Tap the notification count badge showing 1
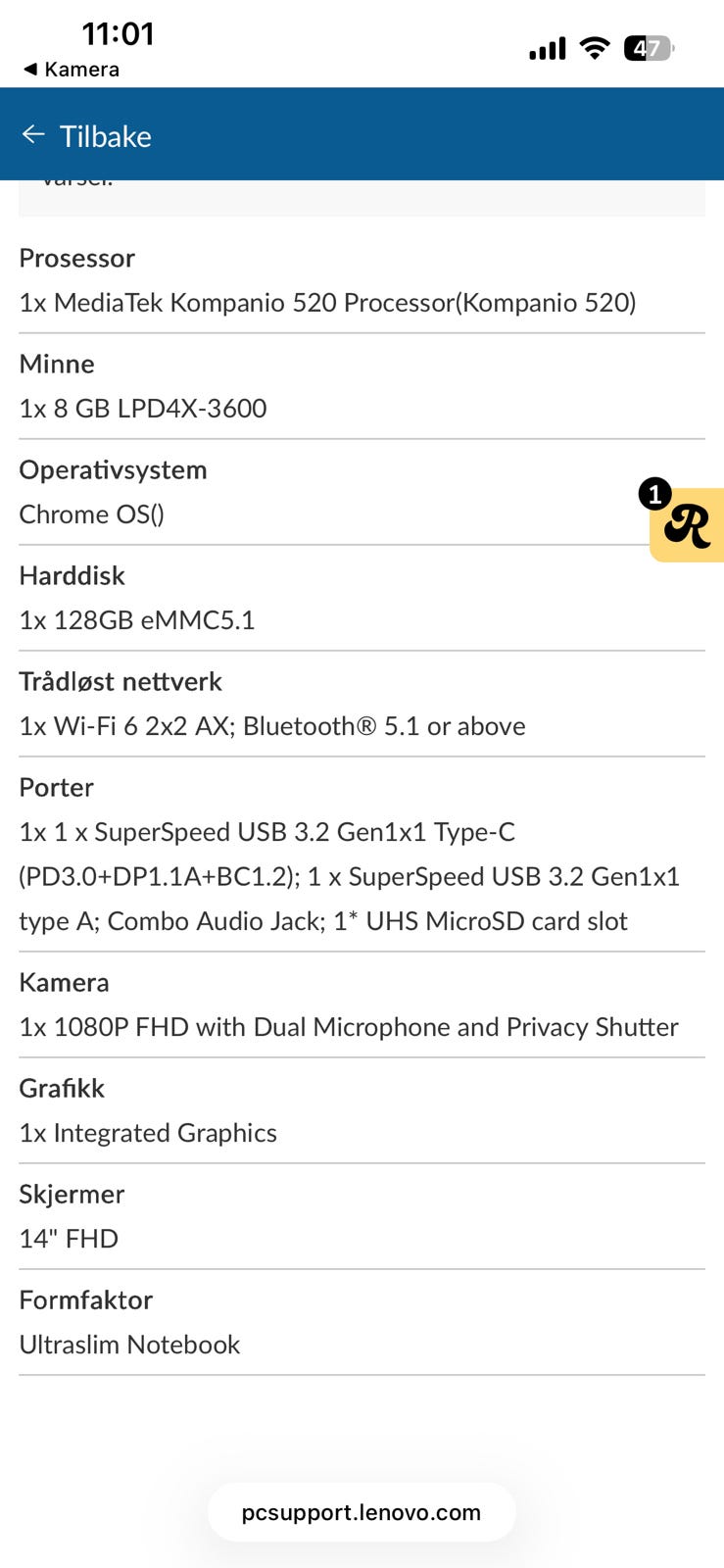 [654, 494]
